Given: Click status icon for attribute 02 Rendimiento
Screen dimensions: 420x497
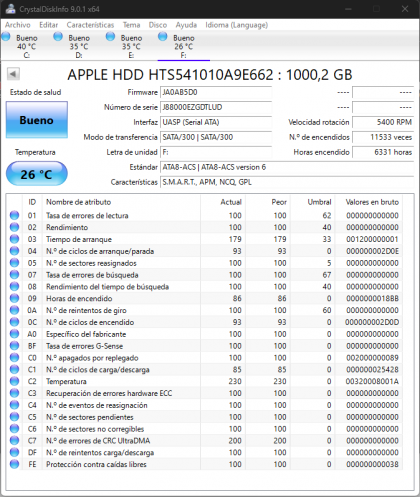Looking at the screenshot, I should coord(14,227).
